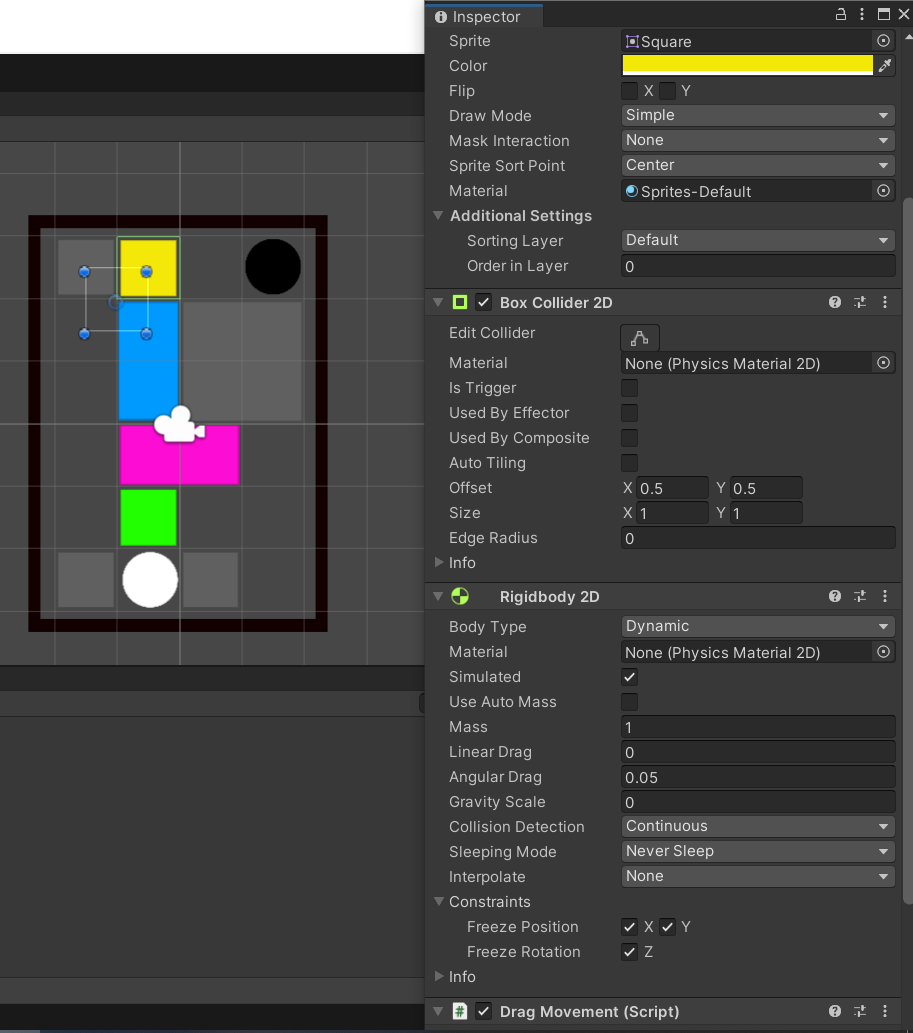The image size is (913, 1033).
Task: Open the Sprite object picker circle
Action: (883, 41)
